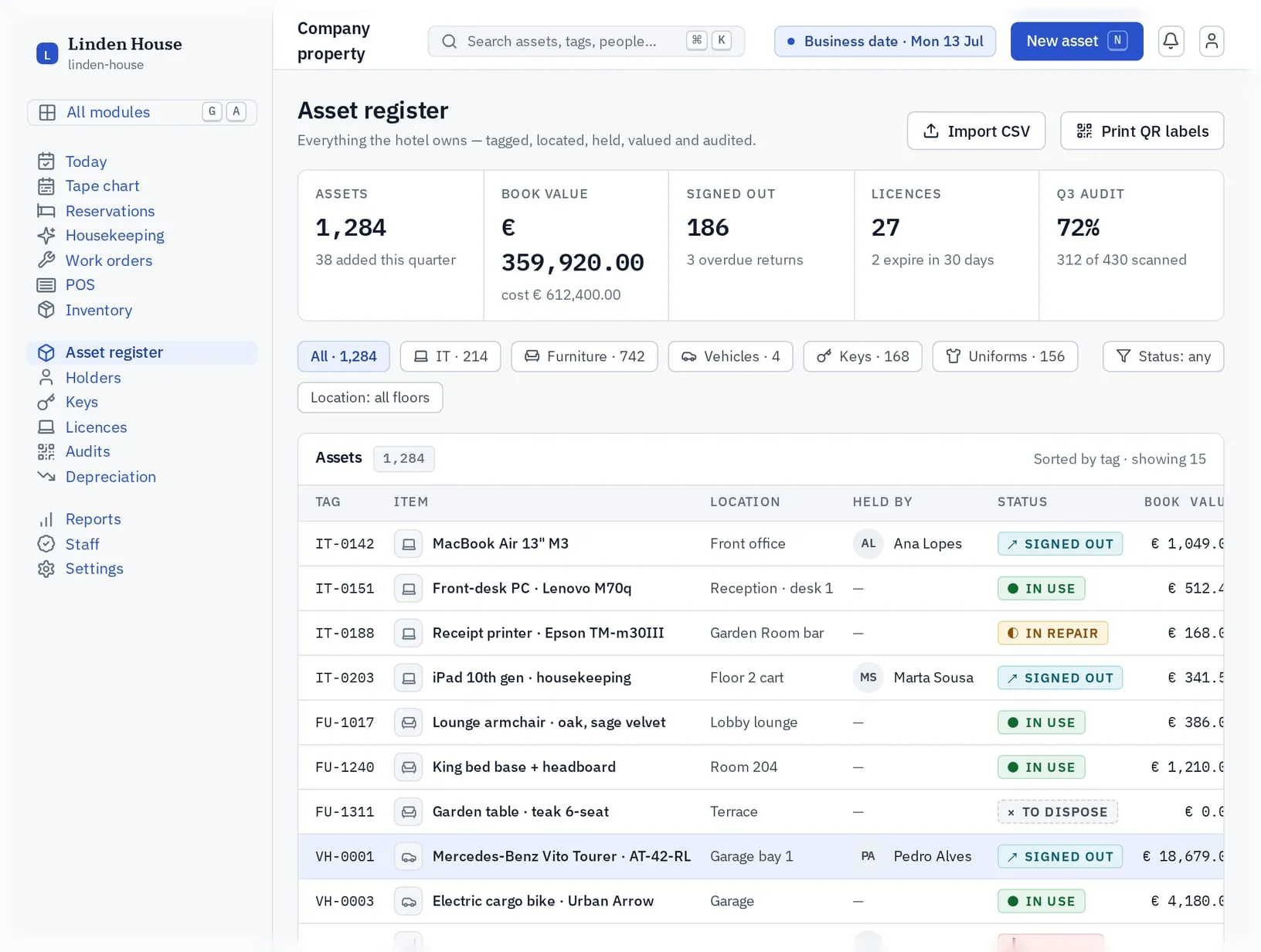The image size is (1261, 952).
Task: Open Tape chart in sidebar
Action: (x=142, y=186)
